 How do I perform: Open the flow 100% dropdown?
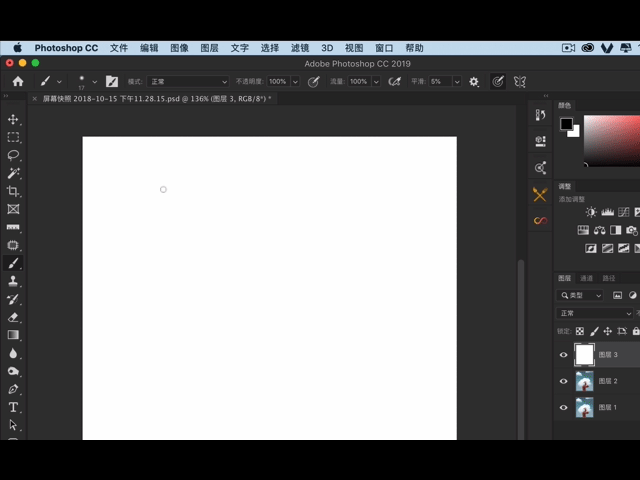376,82
